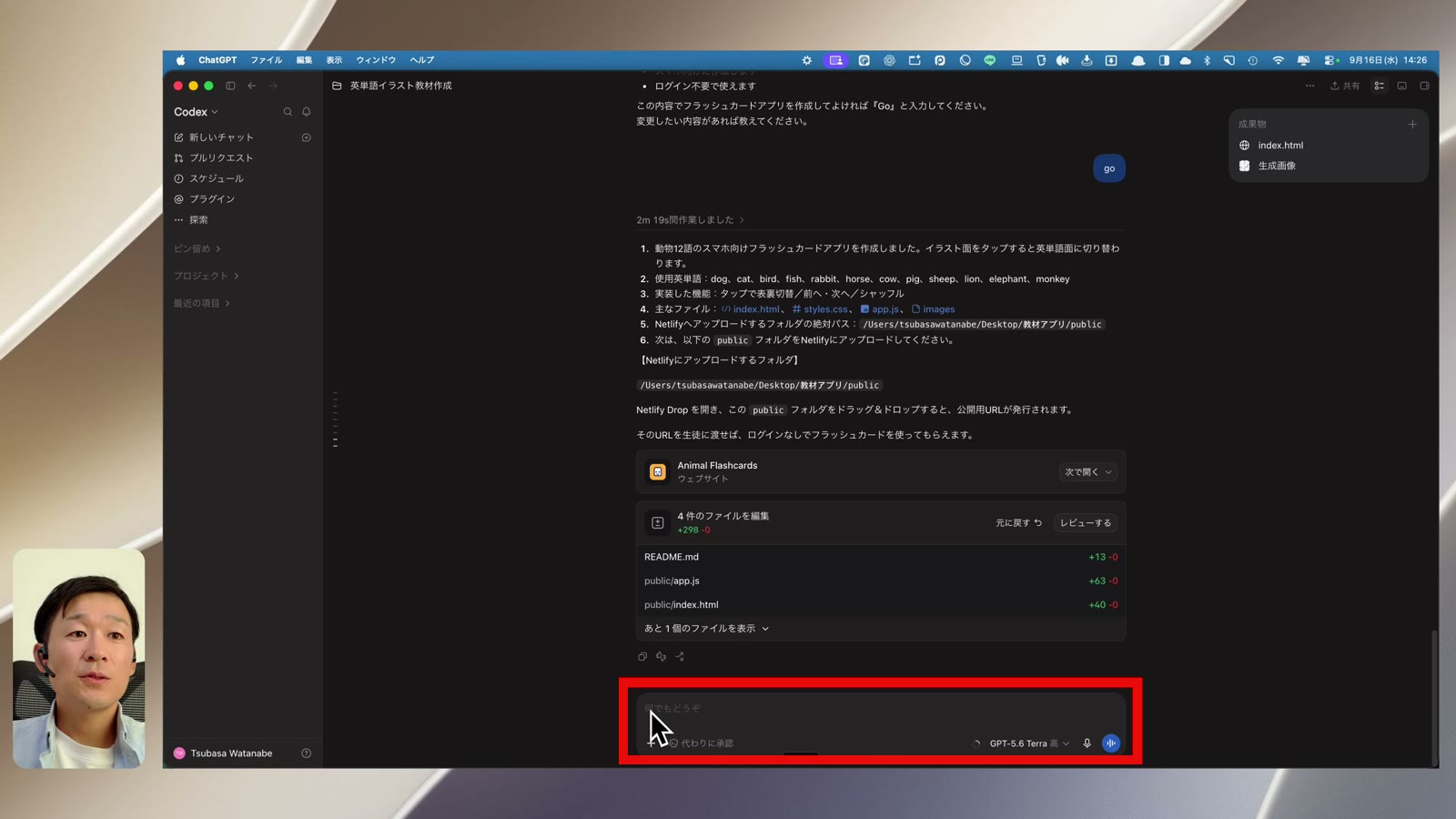Screen dimensions: 1456x819
Task: Open the ファイル menu in menu bar
Action: (267, 60)
